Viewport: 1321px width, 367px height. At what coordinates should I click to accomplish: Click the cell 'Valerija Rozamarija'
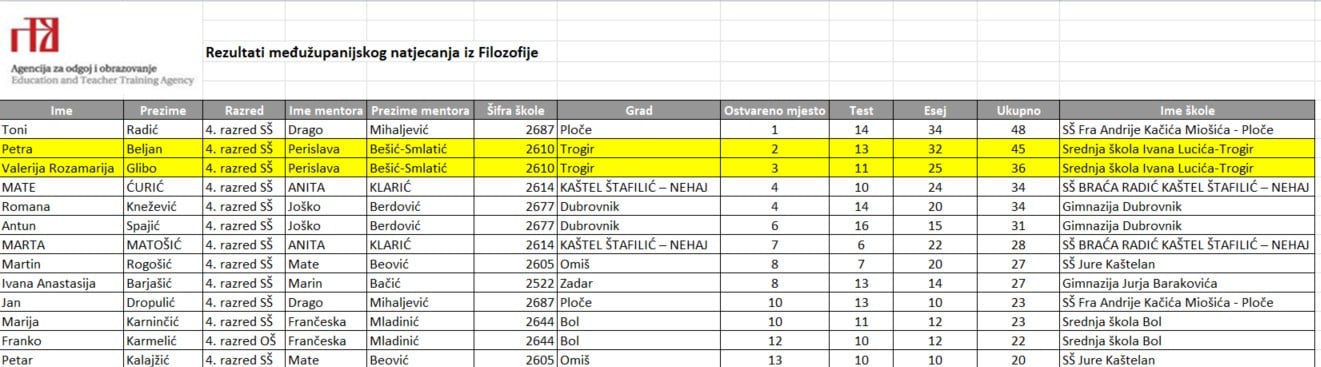pos(62,168)
